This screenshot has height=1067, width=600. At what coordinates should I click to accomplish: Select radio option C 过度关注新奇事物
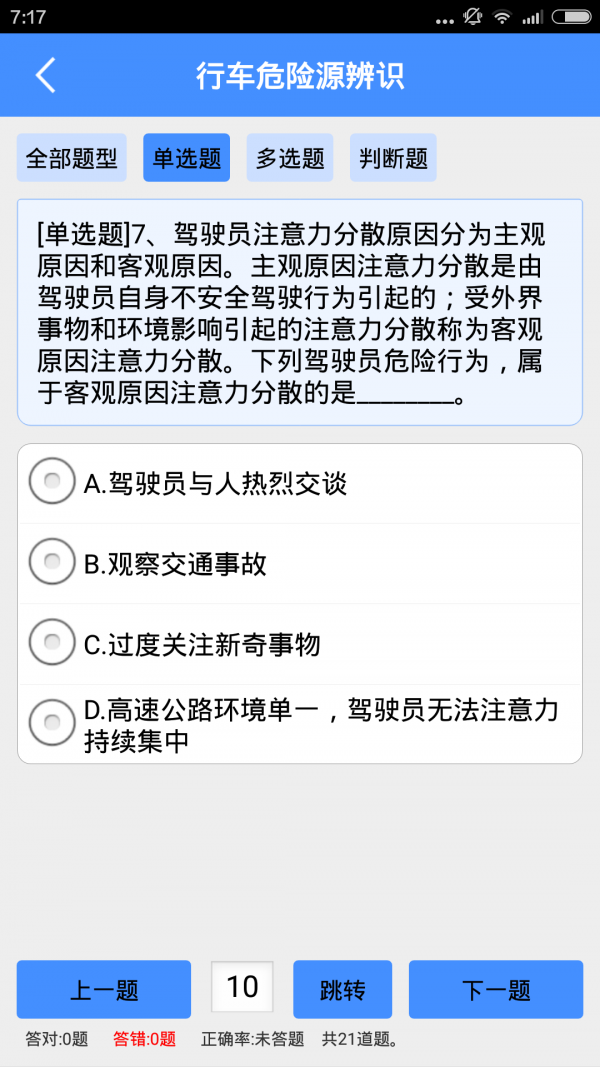coord(52,642)
